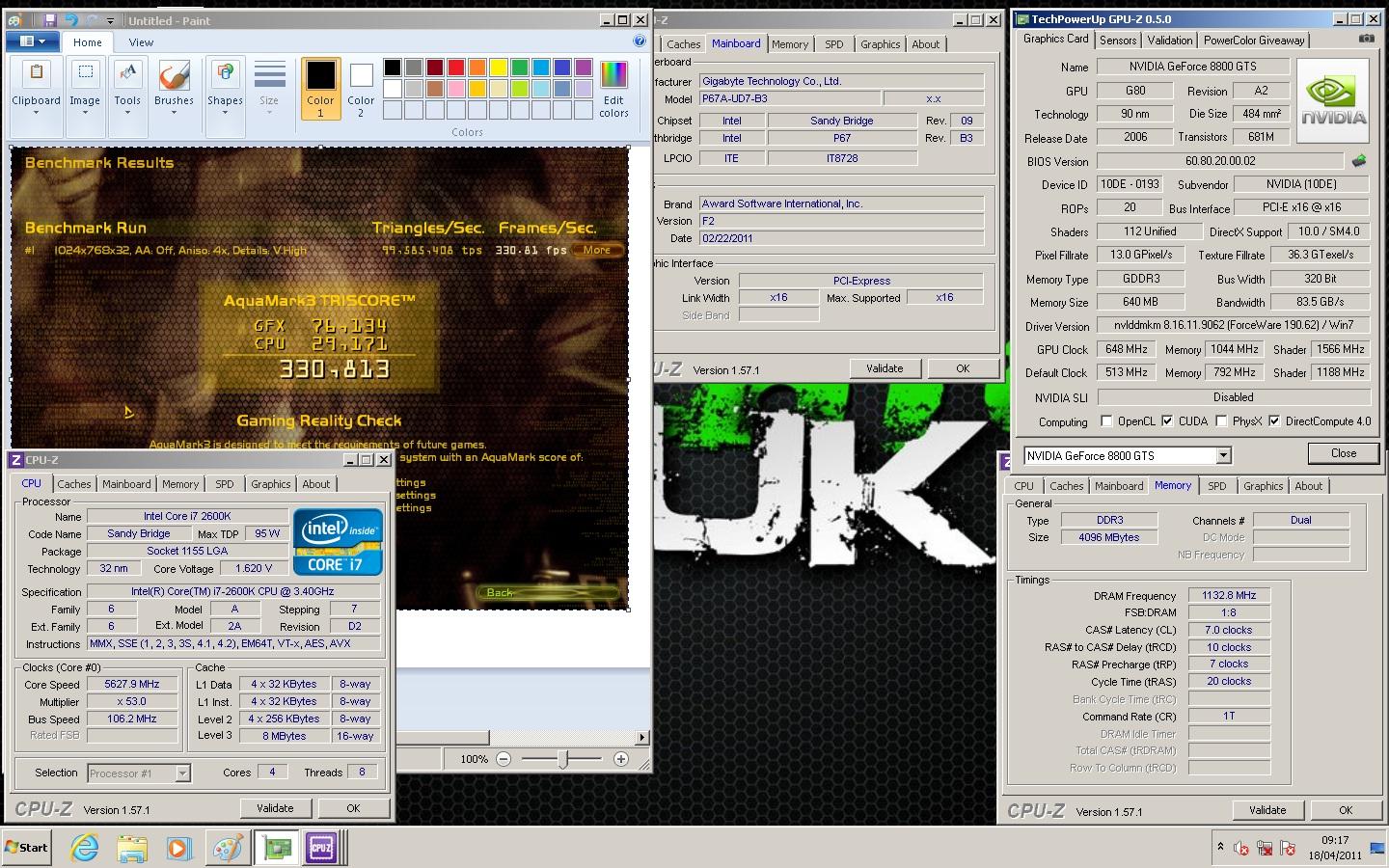Pick the red color swatch in Paint
Screen dimensions: 1389x868
pyautogui.click(x=455, y=67)
